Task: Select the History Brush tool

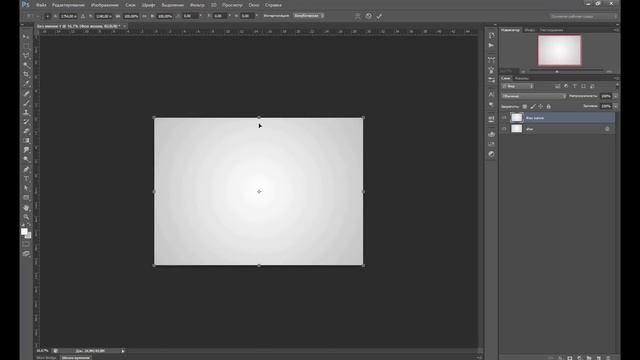Action: click(26, 122)
